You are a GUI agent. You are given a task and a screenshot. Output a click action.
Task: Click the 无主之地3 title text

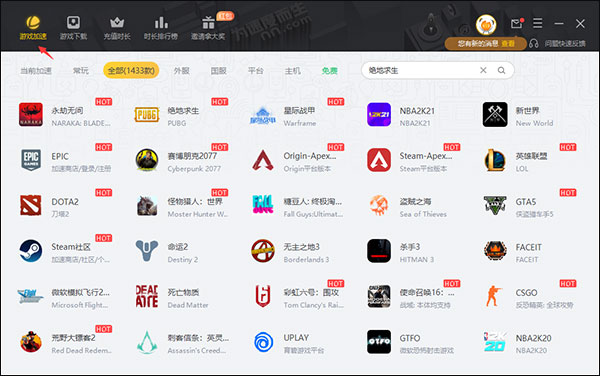point(302,247)
